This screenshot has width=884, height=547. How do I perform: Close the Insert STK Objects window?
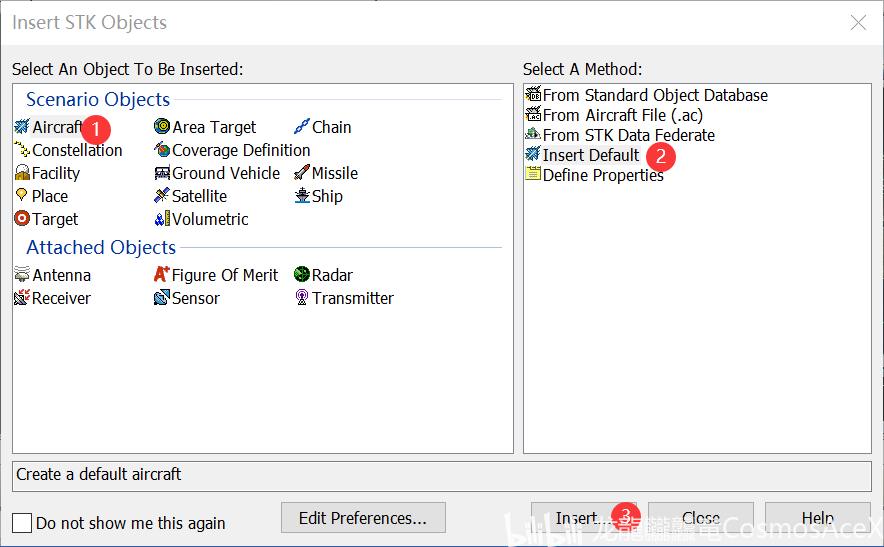(857, 22)
